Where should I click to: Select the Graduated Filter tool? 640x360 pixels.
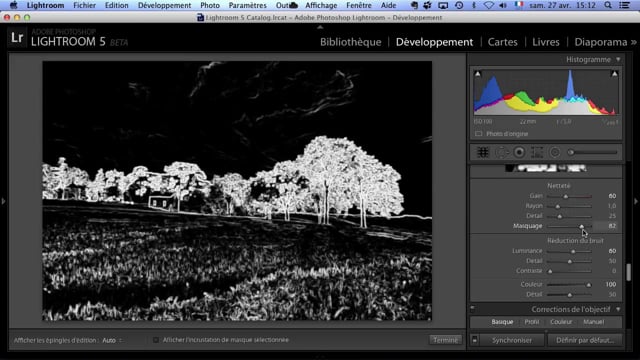click(x=537, y=152)
